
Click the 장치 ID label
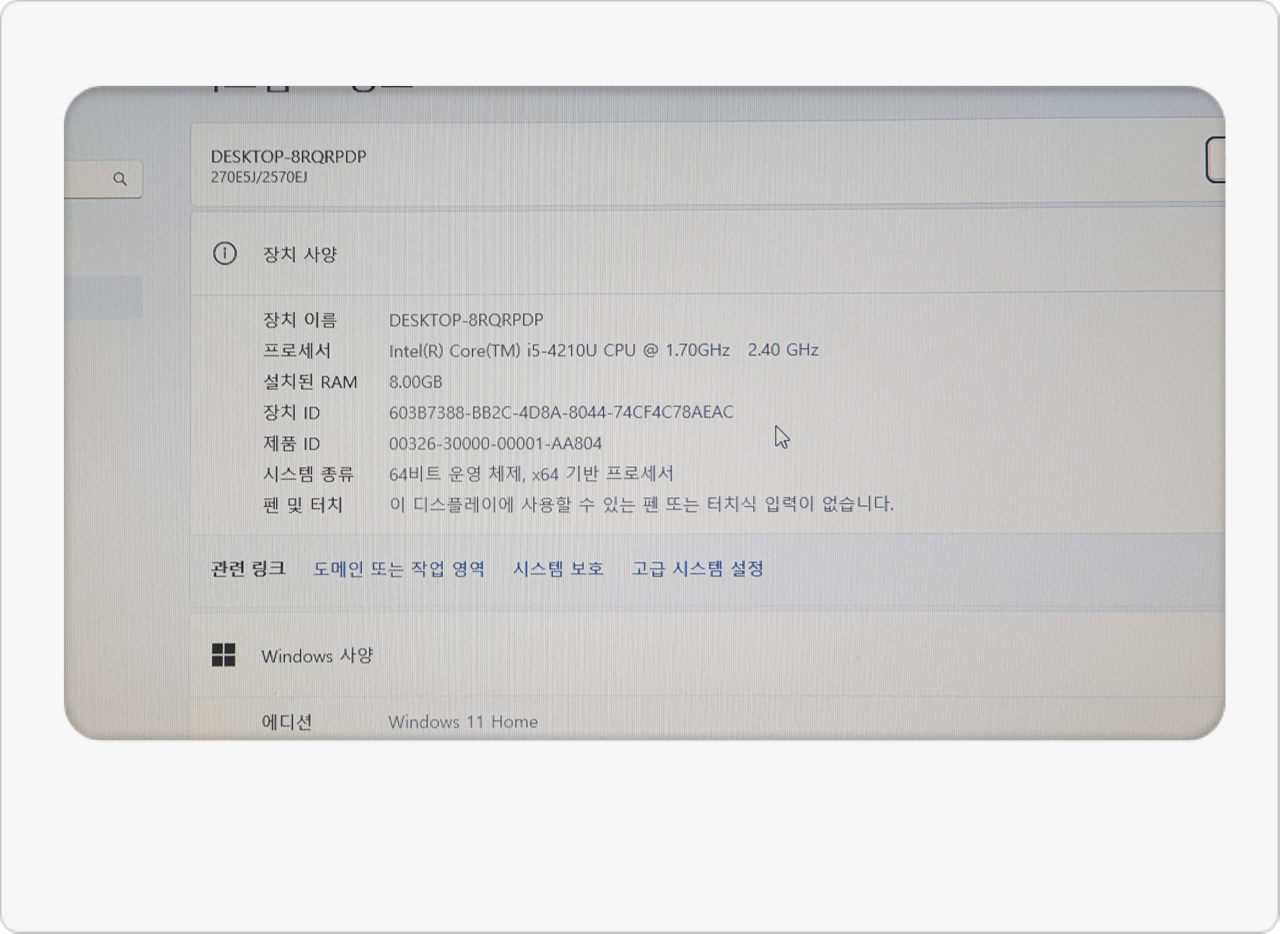[291, 413]
